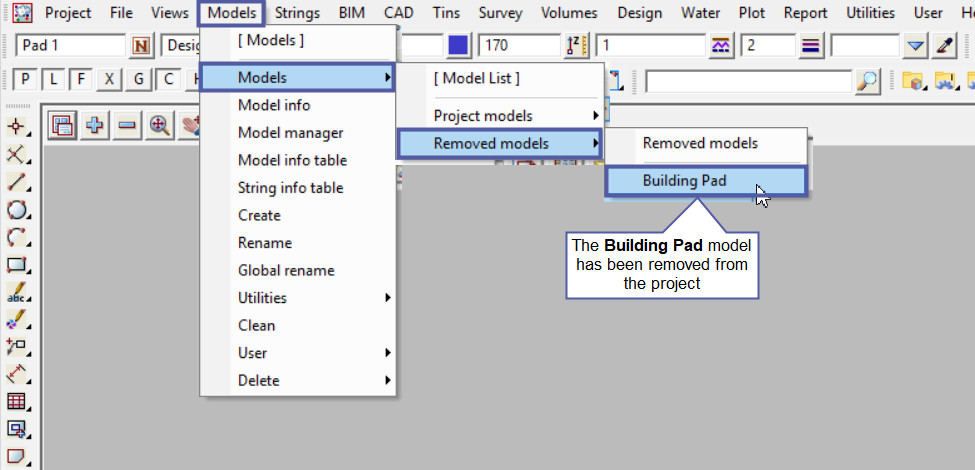This screenshot has width=975, height=470.
Task: Select the window with plus icon
Action: pyautogui.click(x=17, y=428)
